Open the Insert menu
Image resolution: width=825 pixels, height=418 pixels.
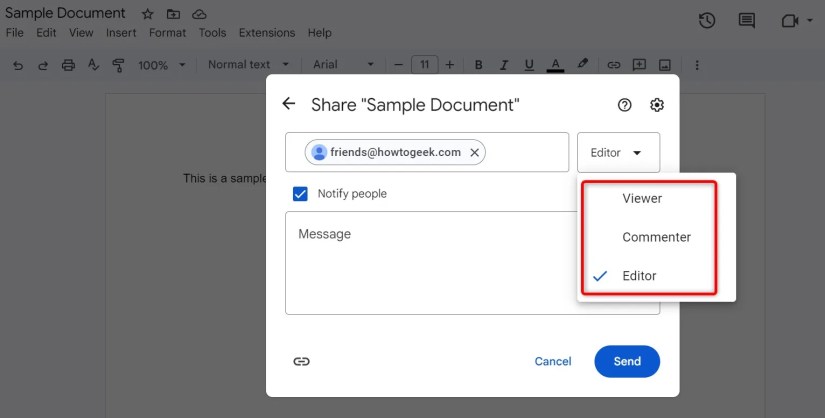(121, 33)
